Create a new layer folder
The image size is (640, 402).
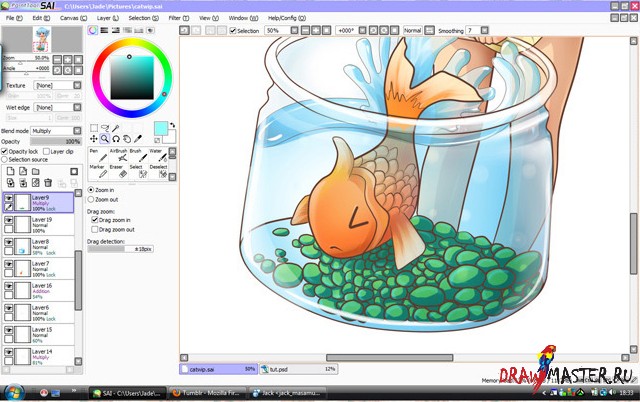(36, 171)
